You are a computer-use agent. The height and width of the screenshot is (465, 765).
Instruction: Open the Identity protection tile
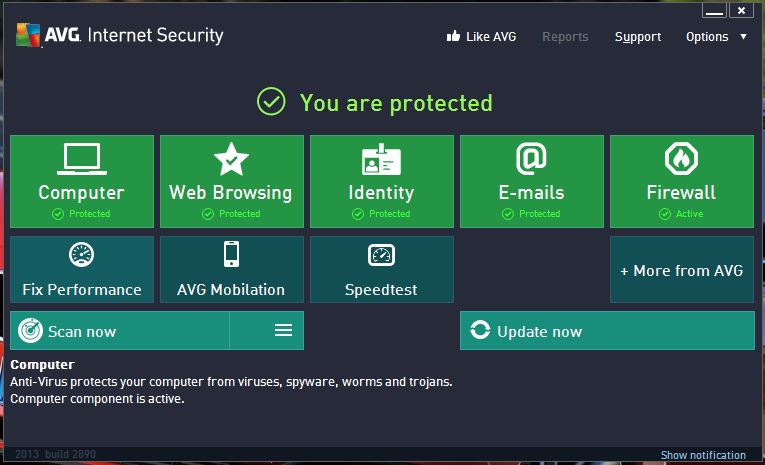(382, 182)
